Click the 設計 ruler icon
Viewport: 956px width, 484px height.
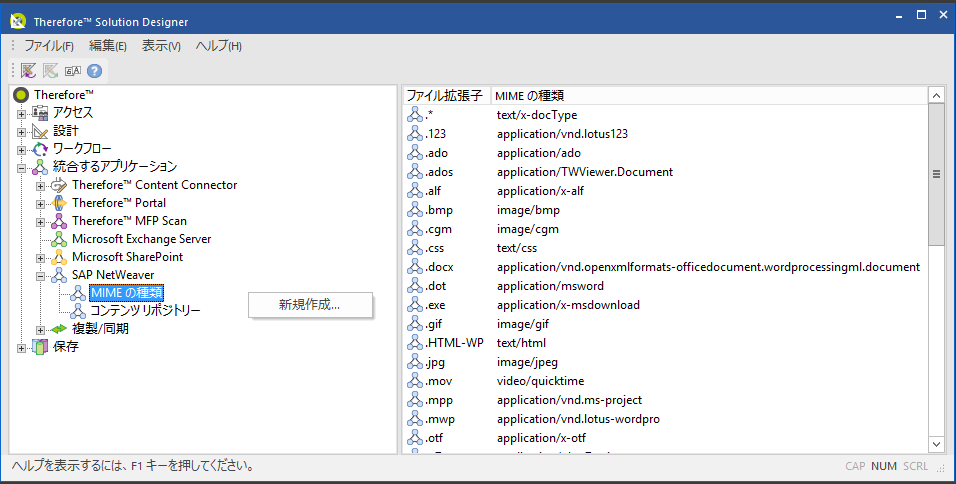click(40, 131)
